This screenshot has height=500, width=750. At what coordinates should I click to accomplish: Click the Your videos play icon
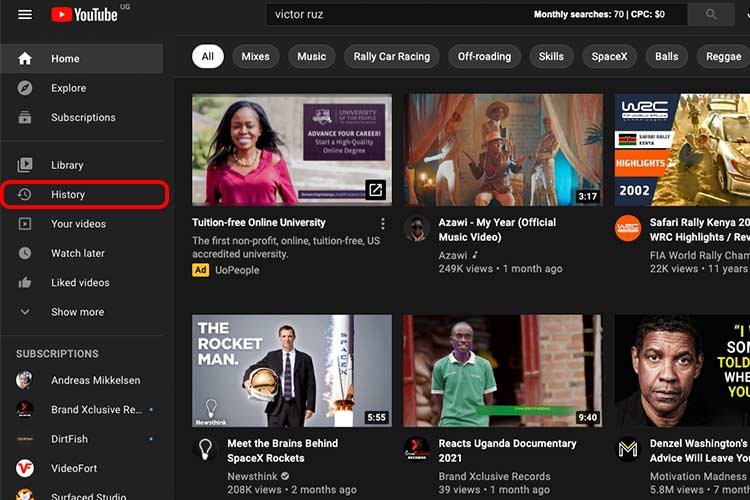[25, 224]
